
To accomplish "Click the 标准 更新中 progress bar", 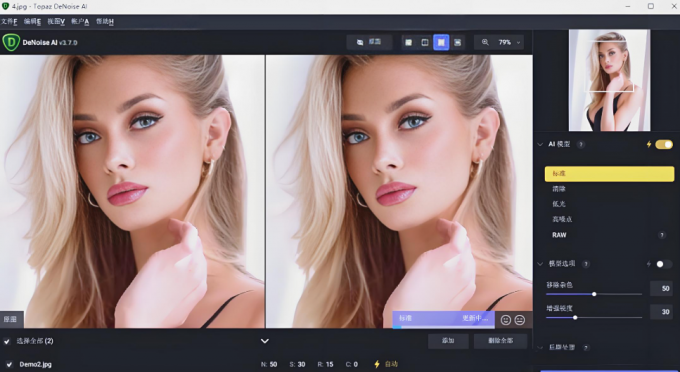I will [443, 319].
